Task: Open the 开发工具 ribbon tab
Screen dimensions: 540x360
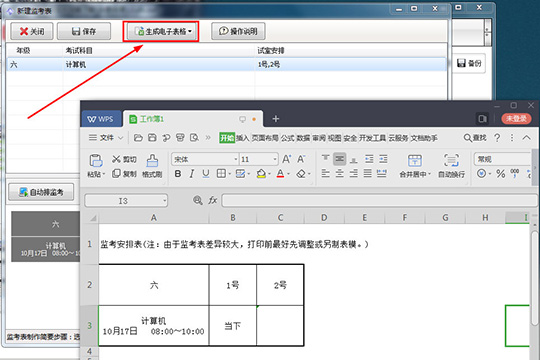Action: pyautogui.click(x=372, y=138)
